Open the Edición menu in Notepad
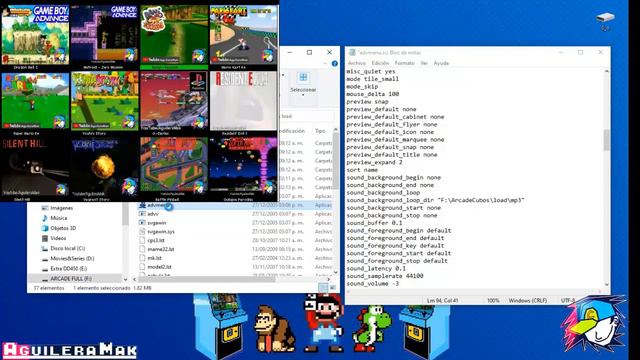640x360 pixels. [x=380, y=63]
